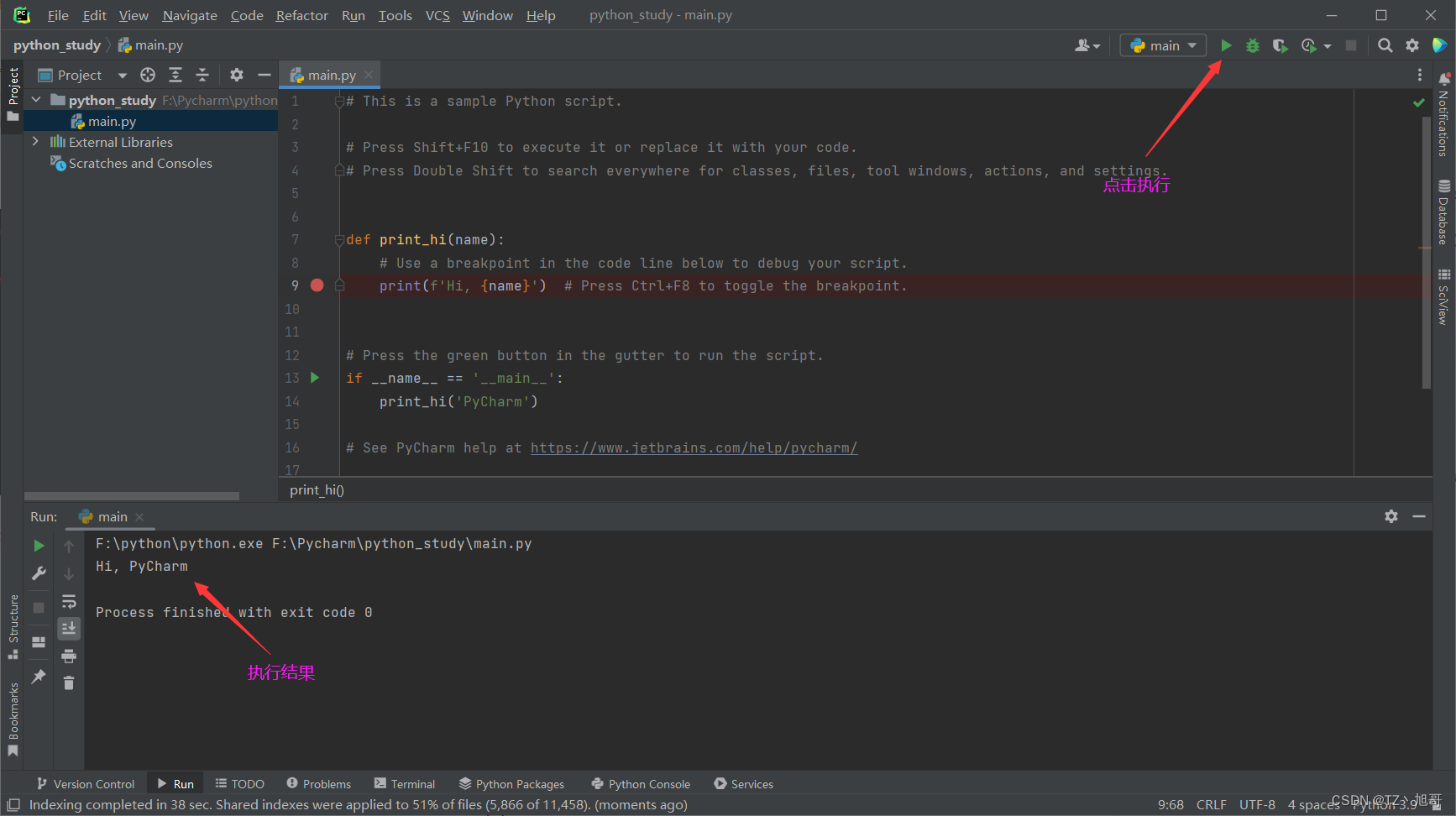Open run configuration wrench in Run panel

(39, 573)
